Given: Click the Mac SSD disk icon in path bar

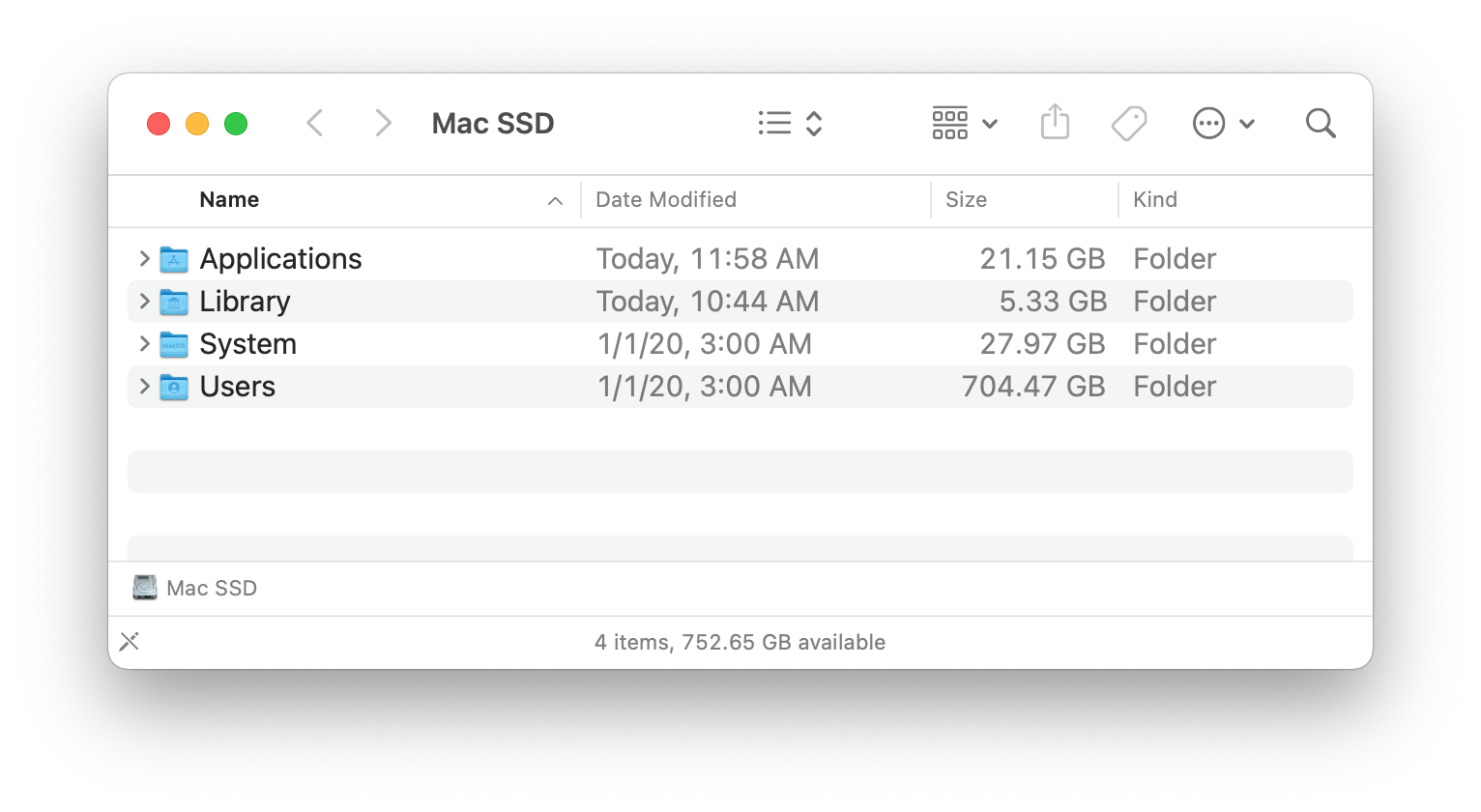Looking at the screenshot, I should tap(145, 588).
